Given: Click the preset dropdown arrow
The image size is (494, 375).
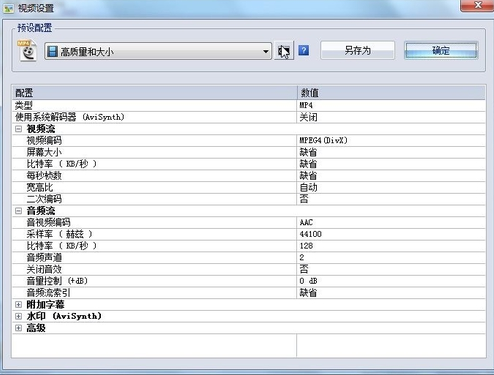Looking at the screenshot, I should click(266, 51).
